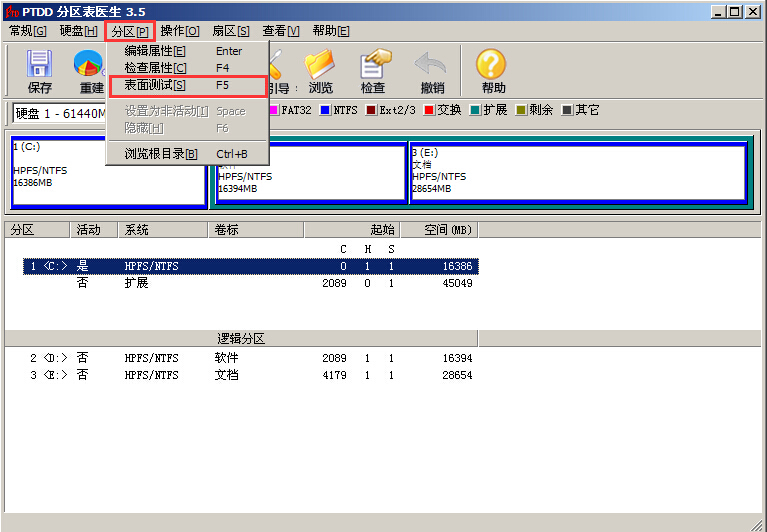The height and width of the screenshot is (532, 767).
Task: Open the disk selector dropdown 硬盘 1
Action: click(60, 113)
